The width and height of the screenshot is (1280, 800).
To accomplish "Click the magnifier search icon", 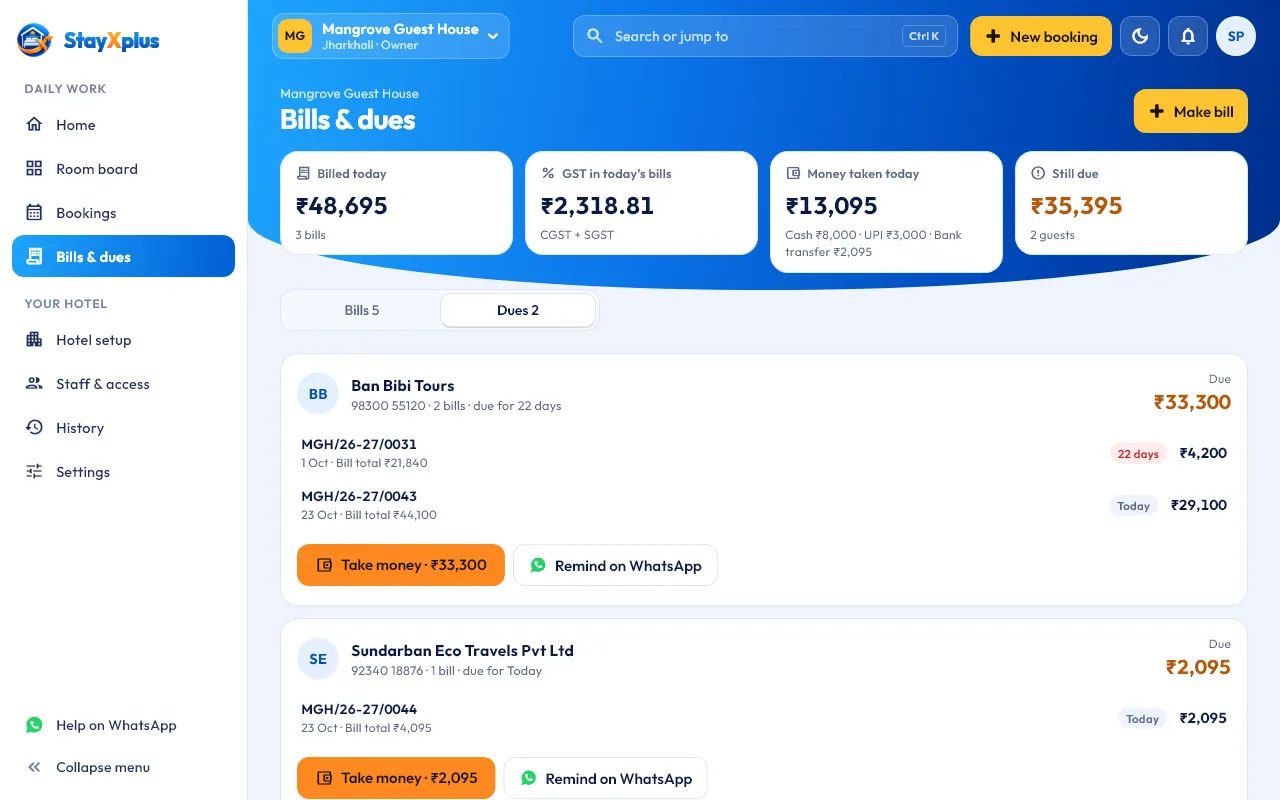I will [x=594, y=36].
